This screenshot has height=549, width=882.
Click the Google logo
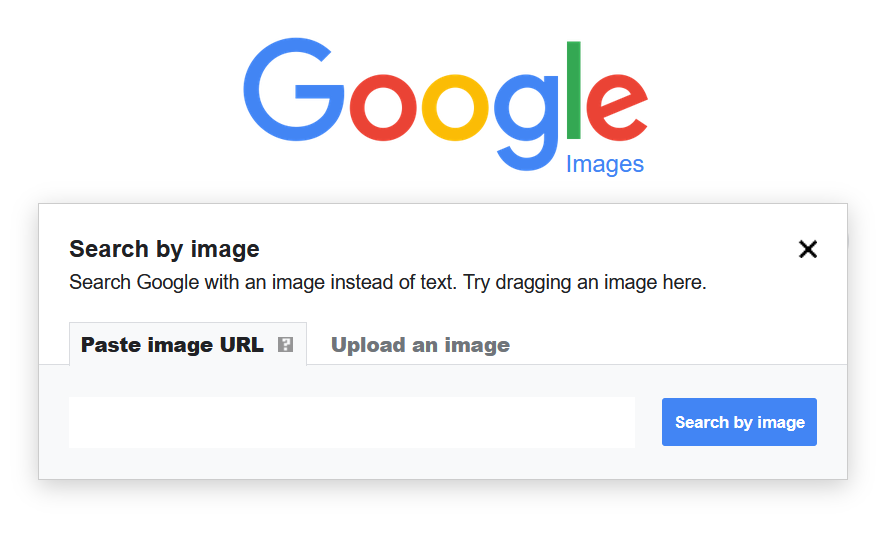pyautogui.click(x=445, y=100)
